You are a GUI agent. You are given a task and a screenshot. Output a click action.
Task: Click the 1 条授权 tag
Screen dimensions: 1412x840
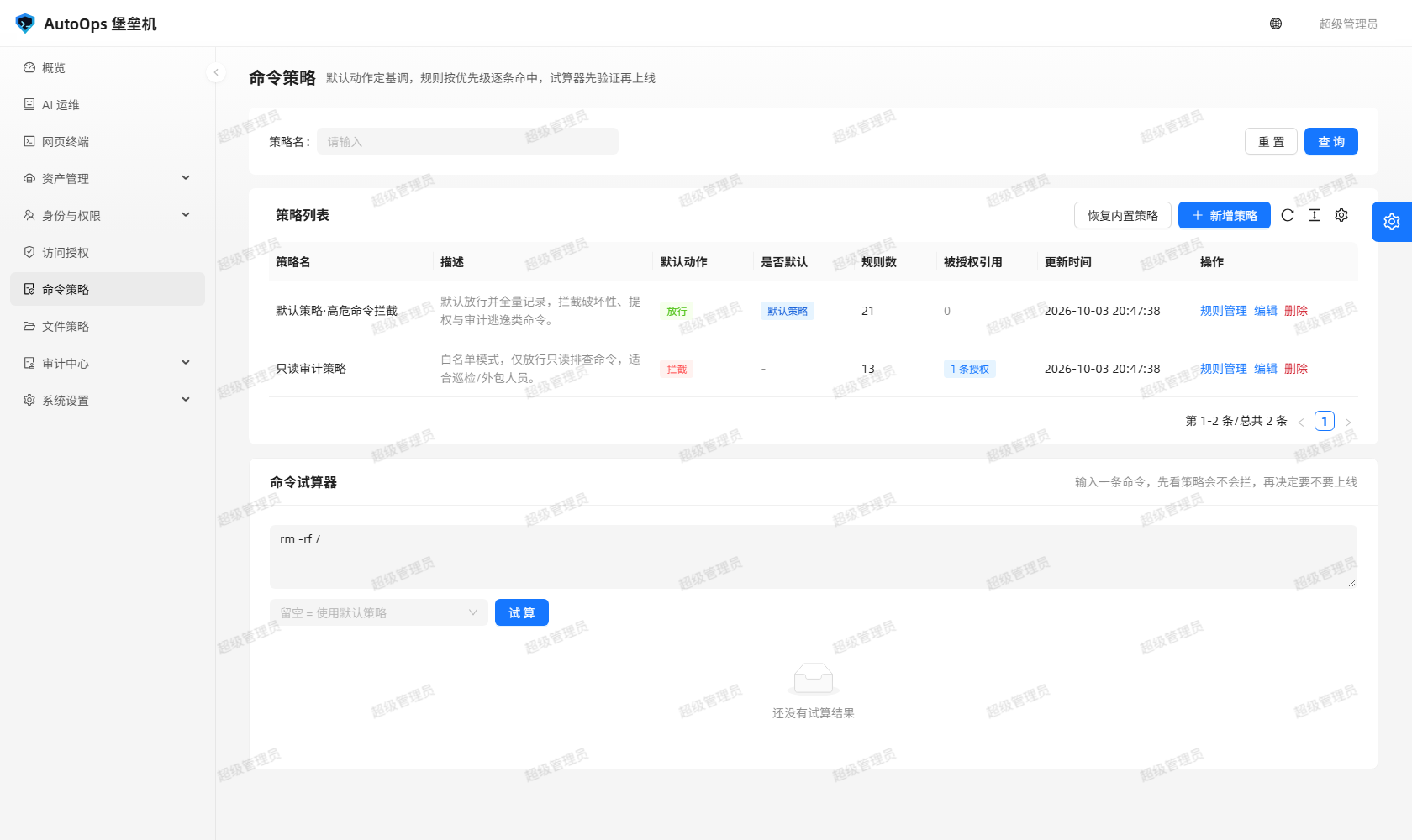pyautogui.click(x=970, y=369)
